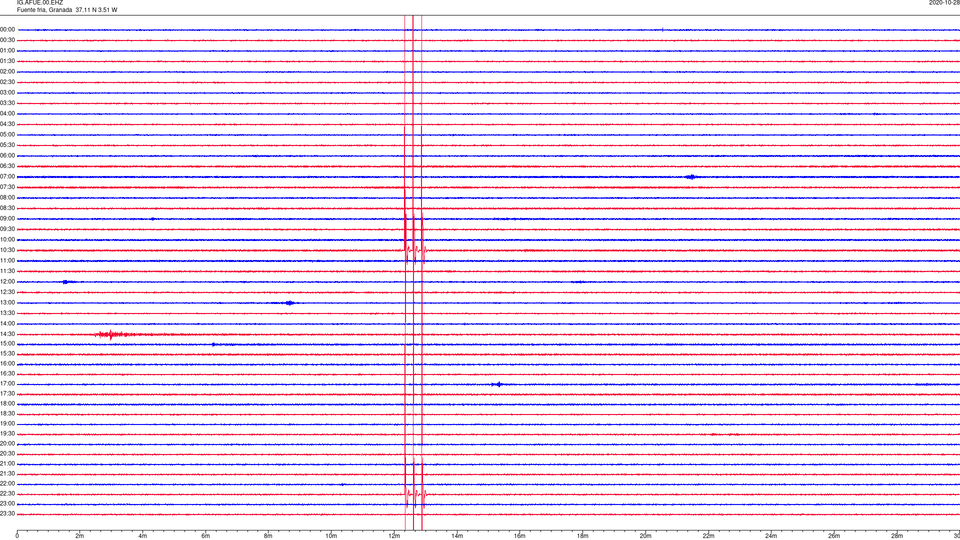
Task: Select the 18:00 trace time label
Action: coord(7,403)
